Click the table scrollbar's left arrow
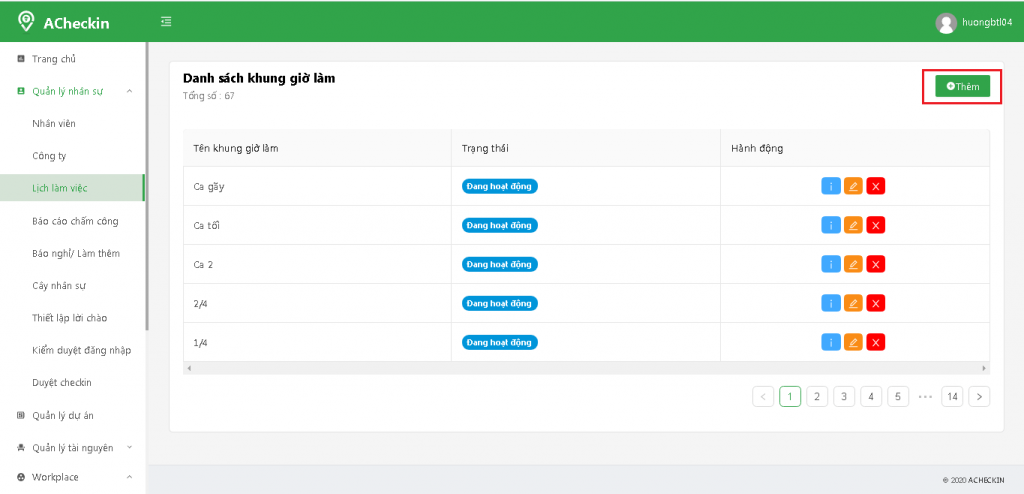 (189, 368)
